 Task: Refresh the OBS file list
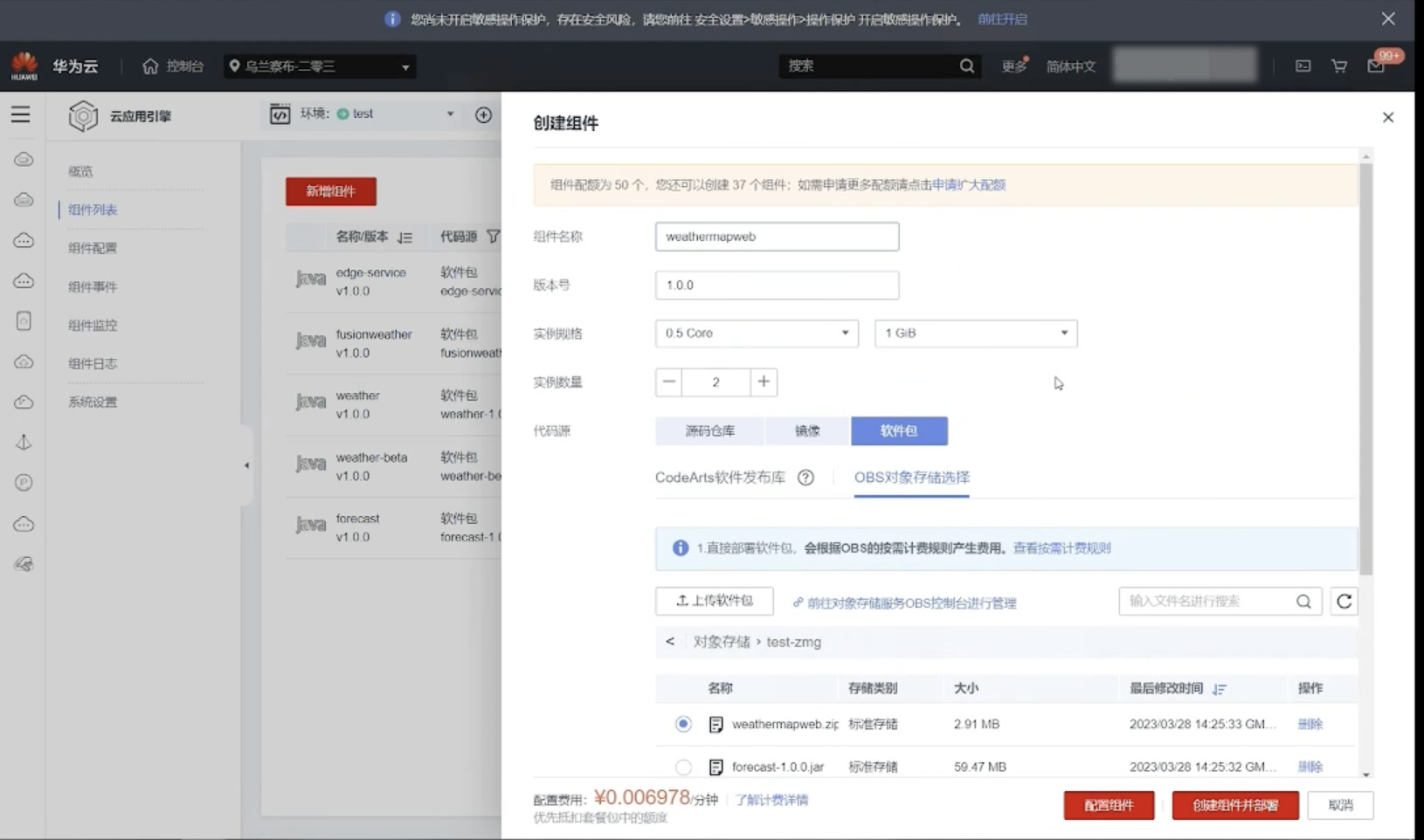click(1344, 601)
